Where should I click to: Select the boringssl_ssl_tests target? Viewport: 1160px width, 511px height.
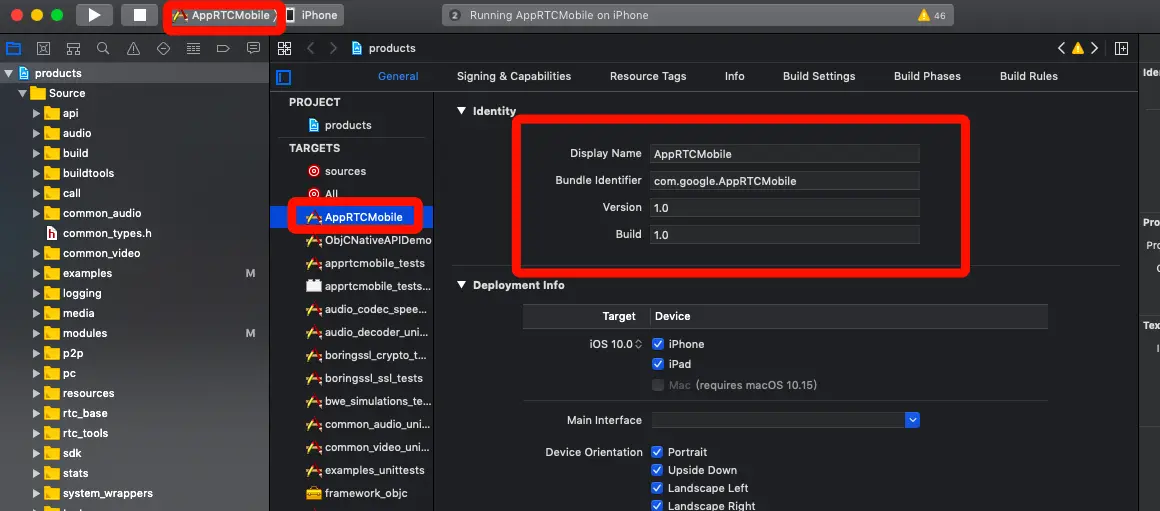pos(365,378)
